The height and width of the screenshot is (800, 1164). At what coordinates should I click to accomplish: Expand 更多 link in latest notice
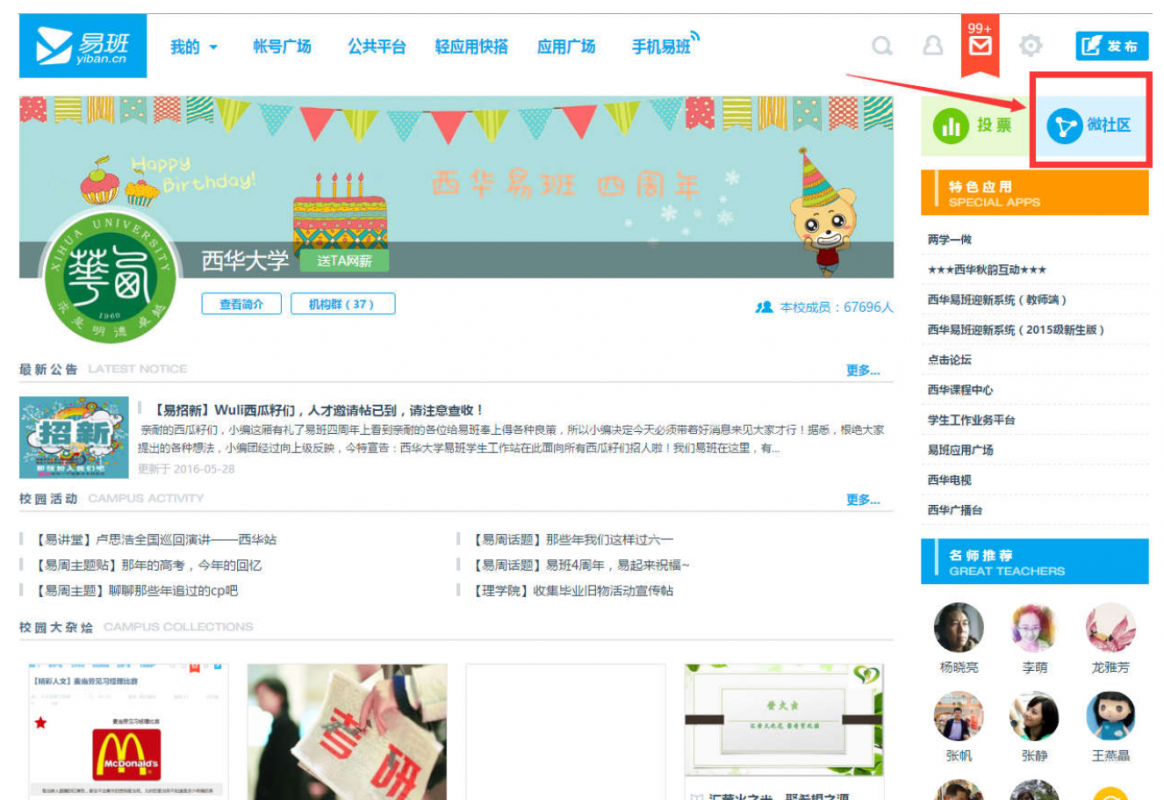pyautogui.click(x=862, y=370)
